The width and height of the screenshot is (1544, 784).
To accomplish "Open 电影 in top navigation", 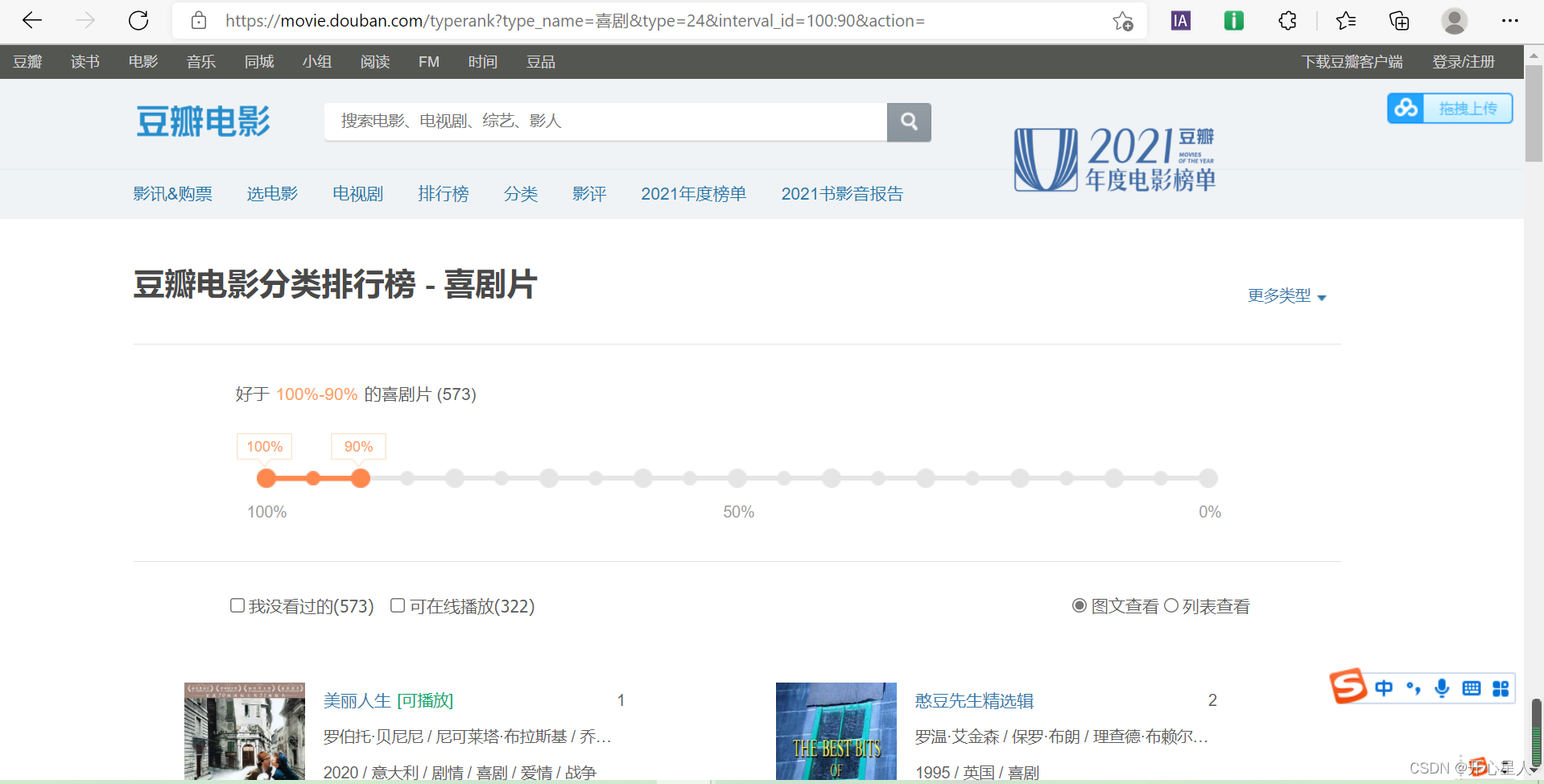I will (x=143, y=62).
